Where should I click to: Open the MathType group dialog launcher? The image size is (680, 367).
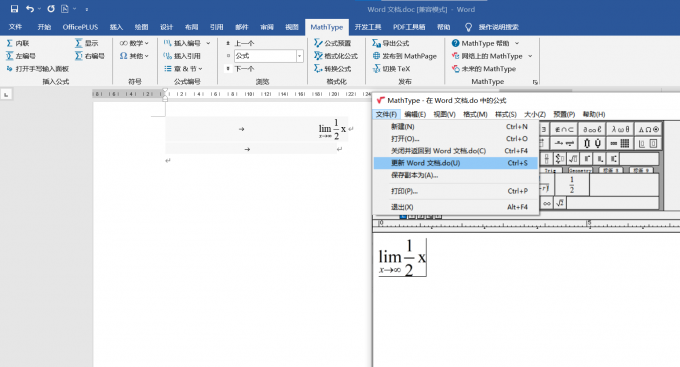(x=535, y=82)
